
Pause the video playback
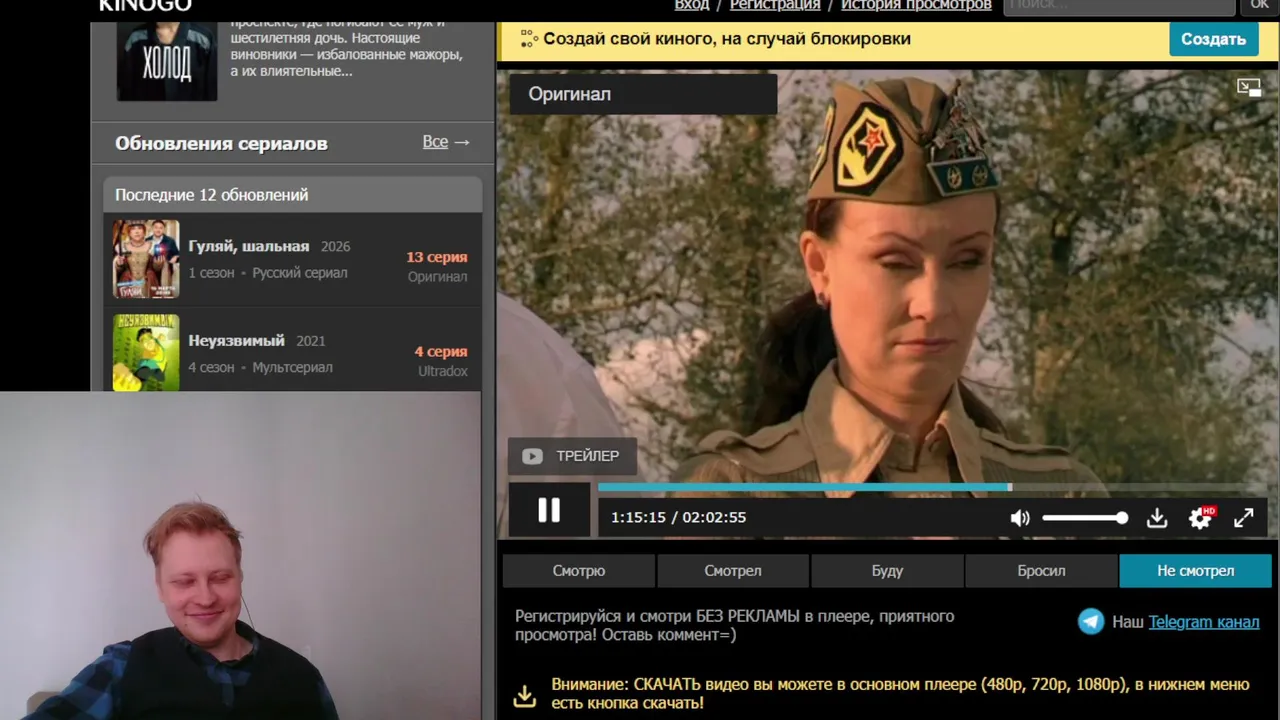click(549, 510)
